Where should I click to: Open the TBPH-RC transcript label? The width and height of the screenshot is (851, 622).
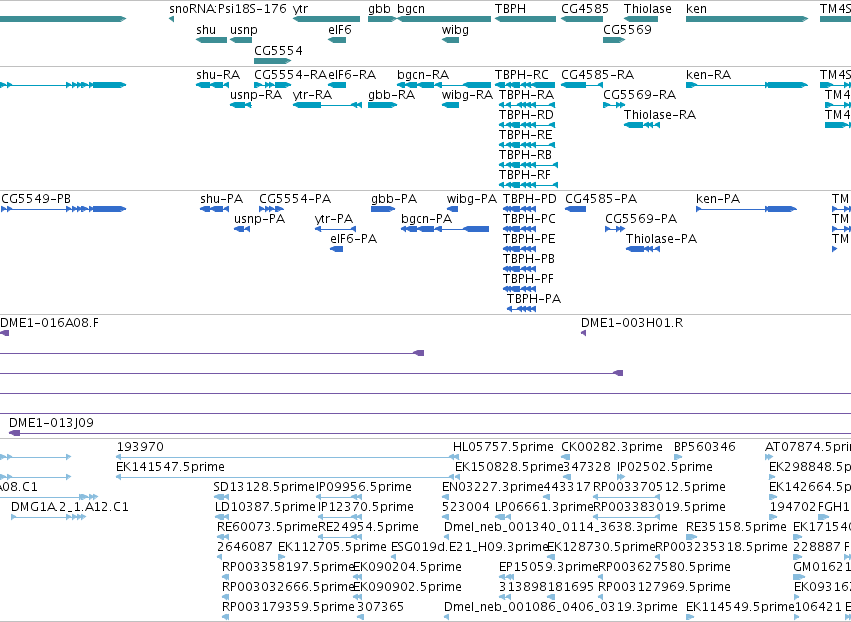click(522, 74)
